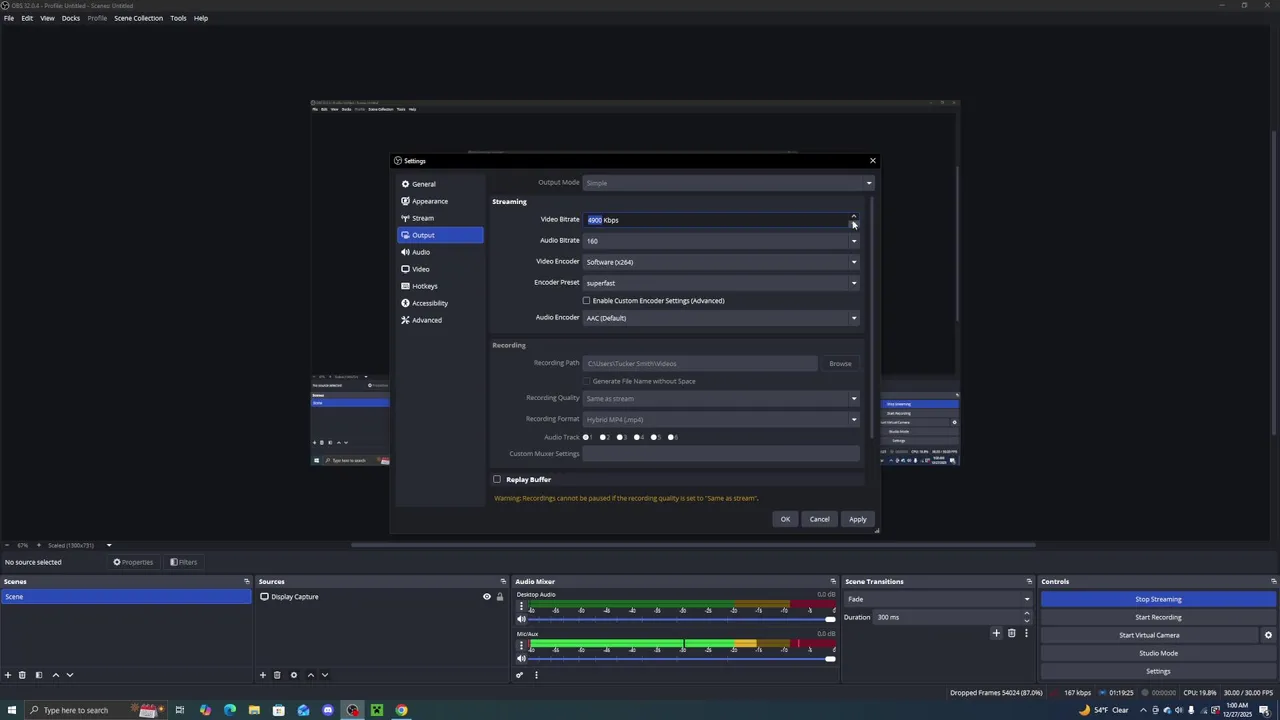Image resolution: width=1280 pixels, height=720 pixels.
Task: Open the Video Encoder dropdown
Action: pos(721,262)
